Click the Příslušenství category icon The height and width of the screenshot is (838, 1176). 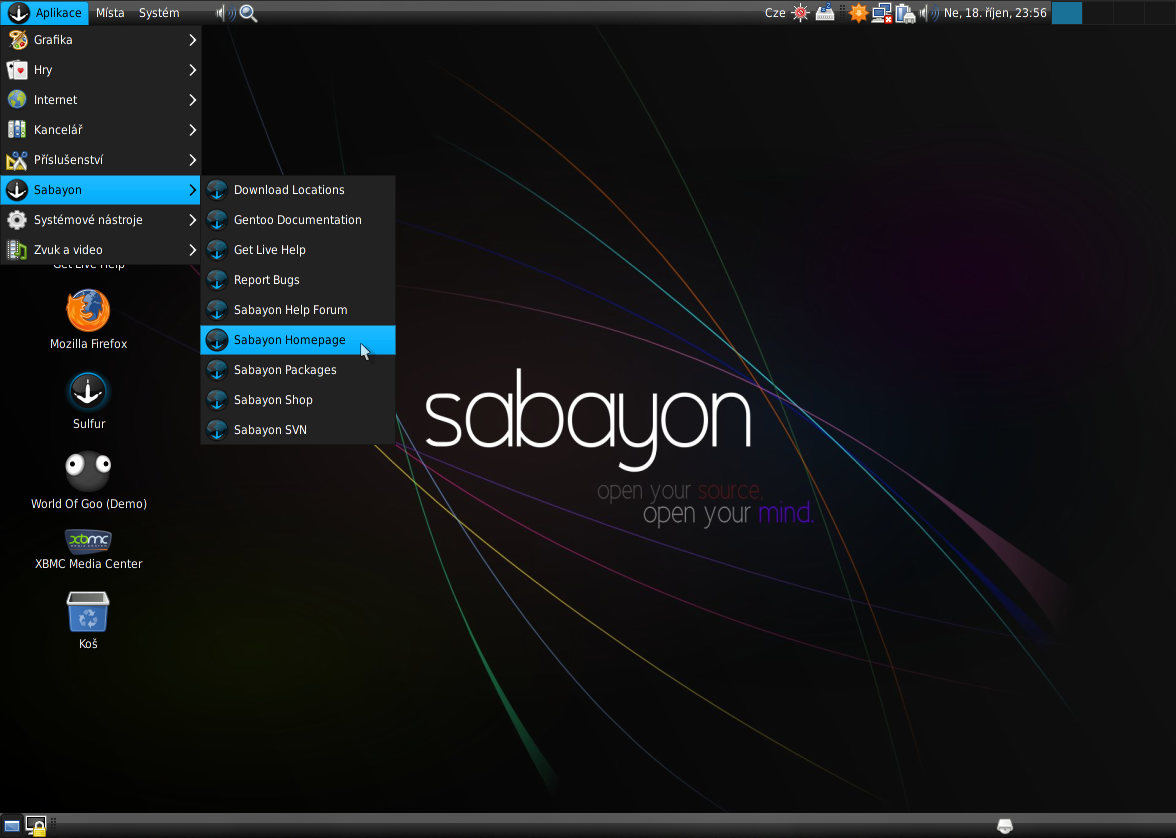17,160
